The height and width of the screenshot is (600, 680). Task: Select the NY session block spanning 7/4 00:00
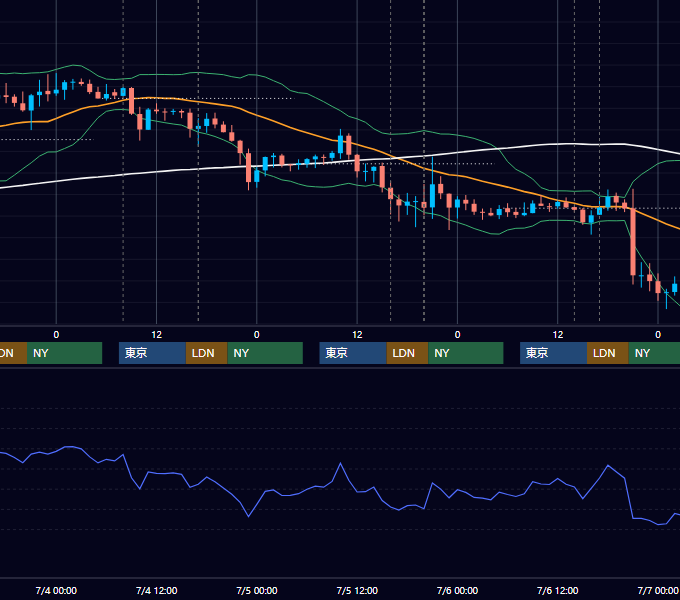64,353
